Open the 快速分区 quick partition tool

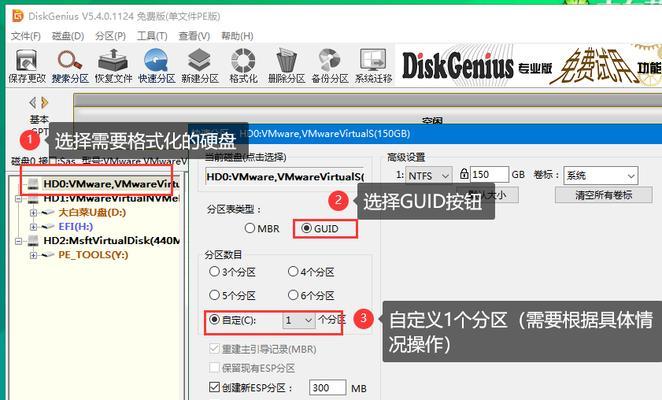pos(156,65)
